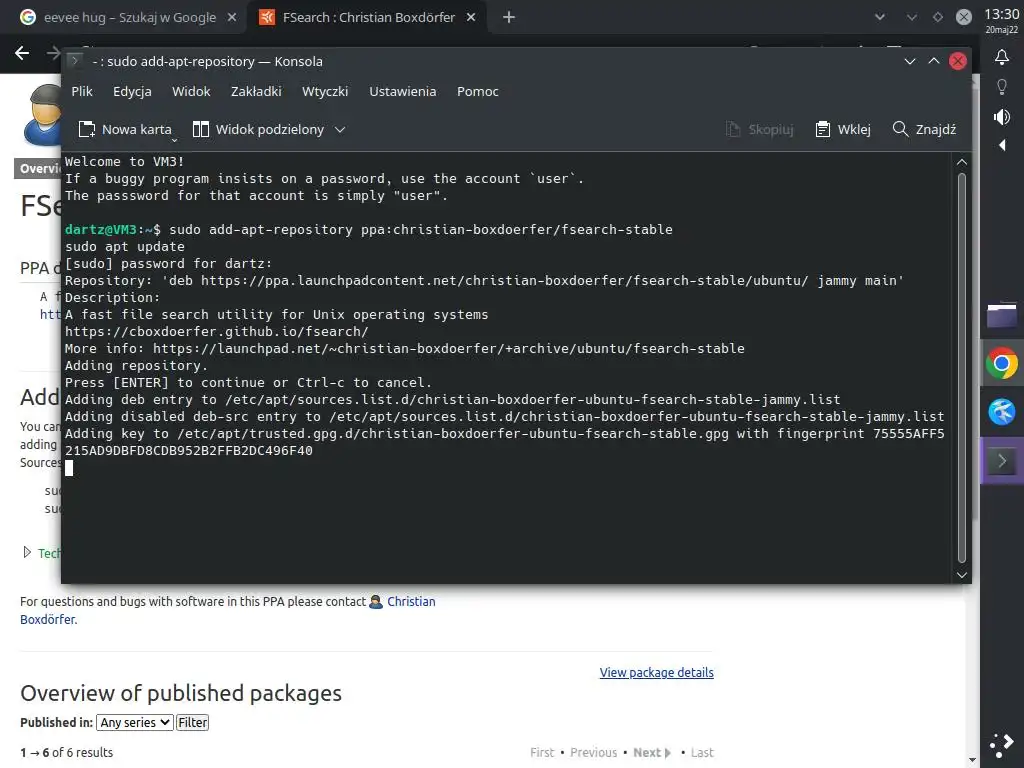Expand the Technical details triangle
Screen dimensions: 1024x768
27,552
